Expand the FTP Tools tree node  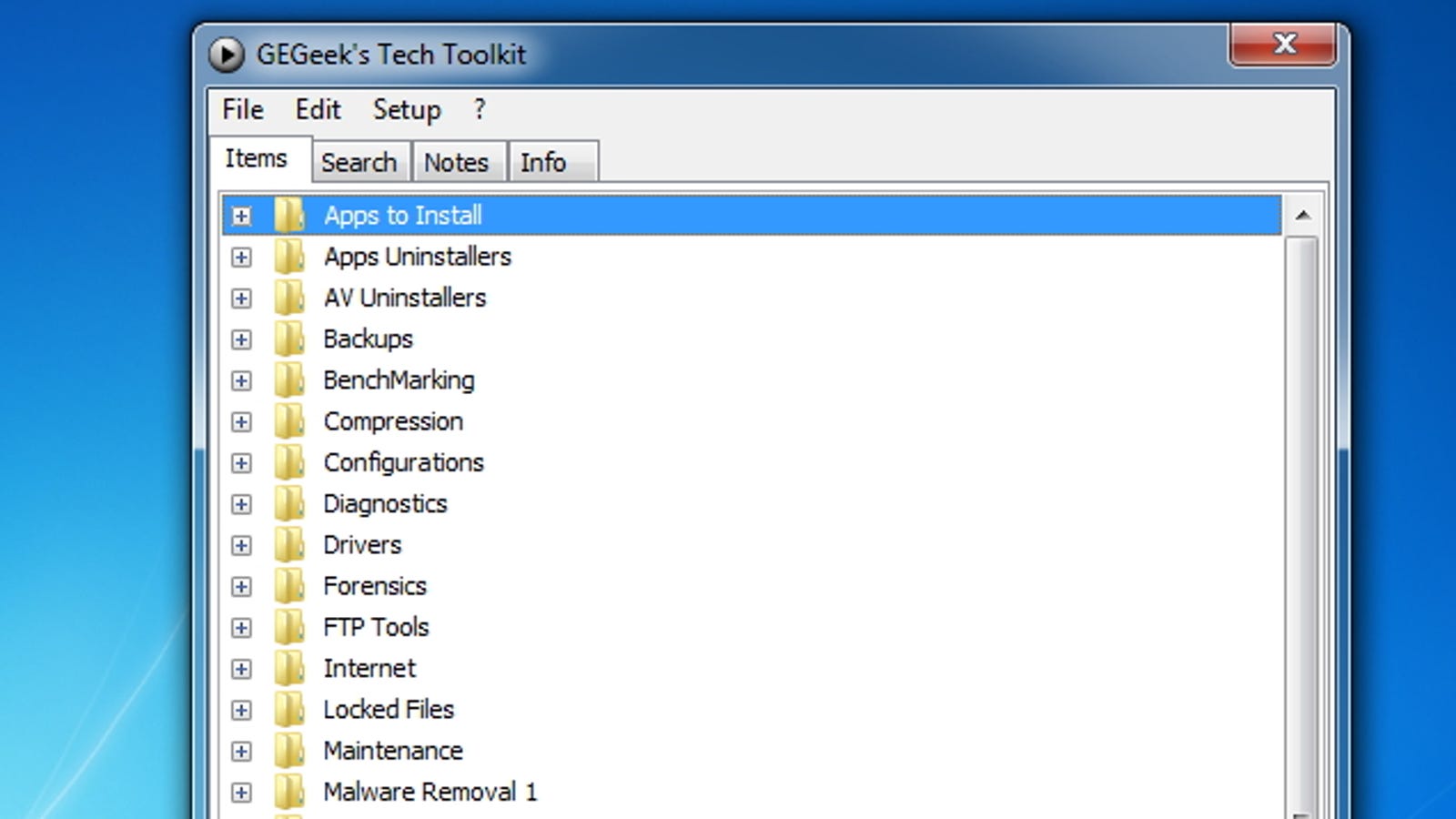click(x=241, y=628)
